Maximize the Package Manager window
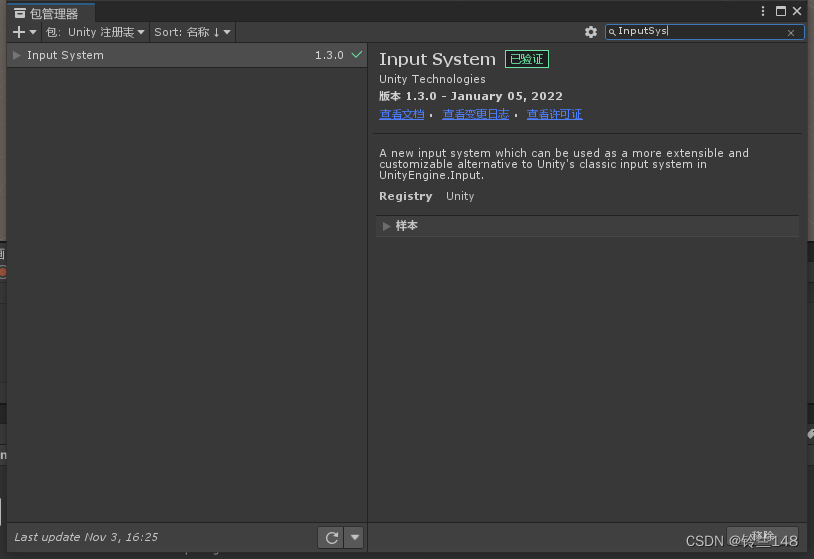 [x=781, y=11]
